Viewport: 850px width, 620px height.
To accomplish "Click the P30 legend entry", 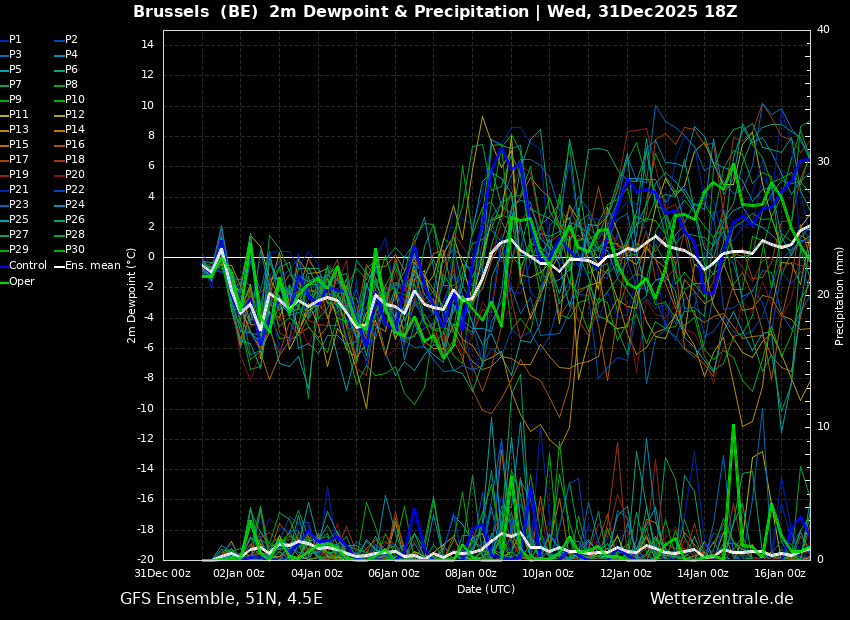I will (70, 249).
